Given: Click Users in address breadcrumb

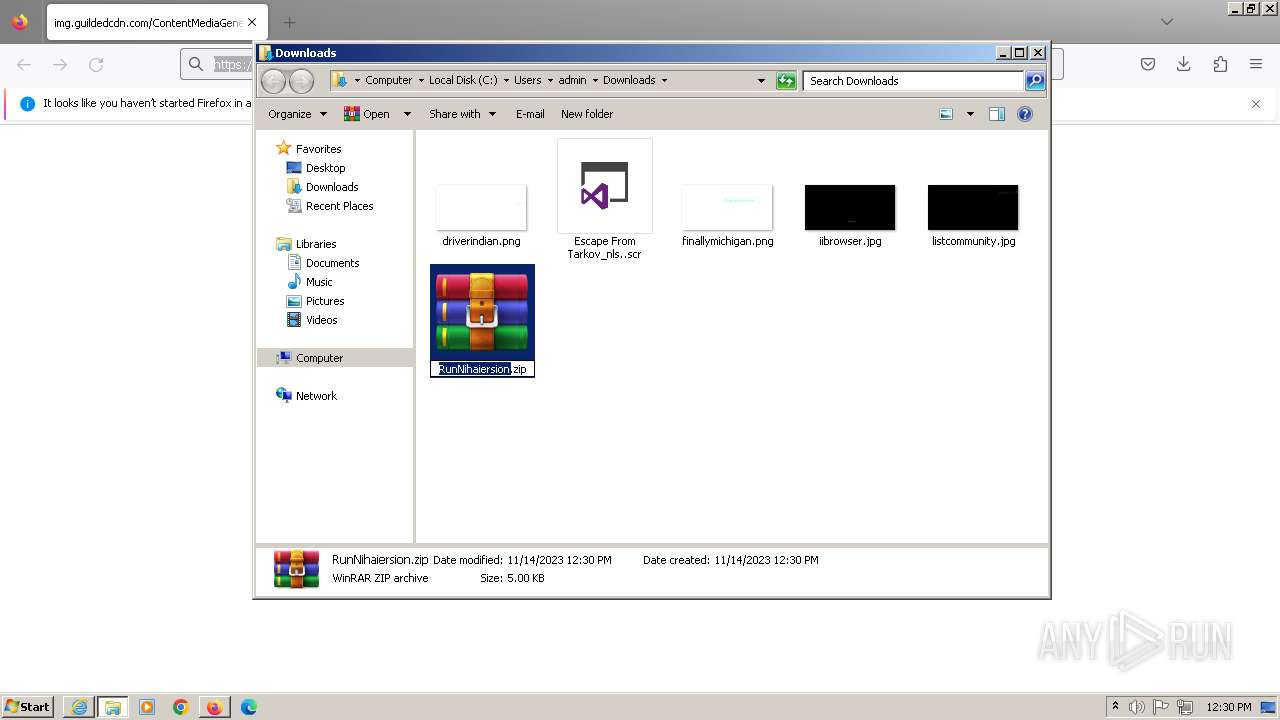Looking at the screenshot, I should tap(528, 80).
